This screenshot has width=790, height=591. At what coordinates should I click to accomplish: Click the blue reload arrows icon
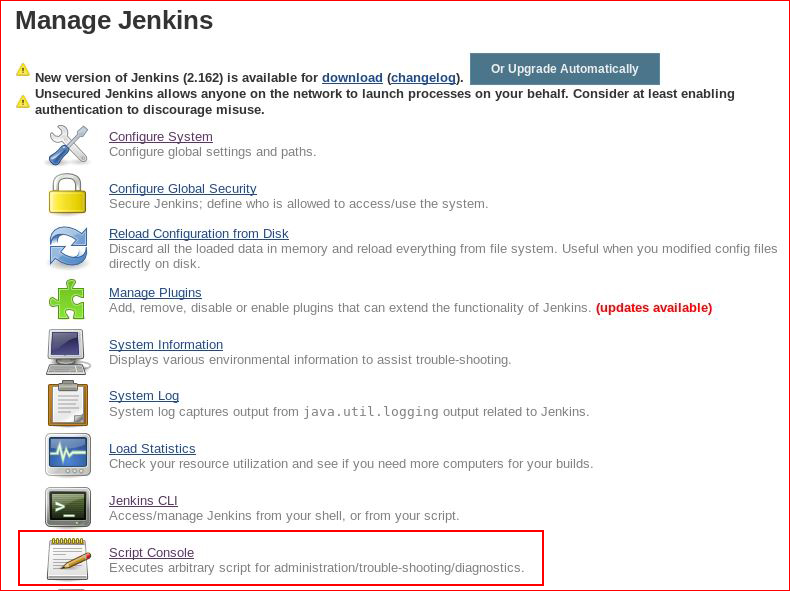(x=68, y=247)
